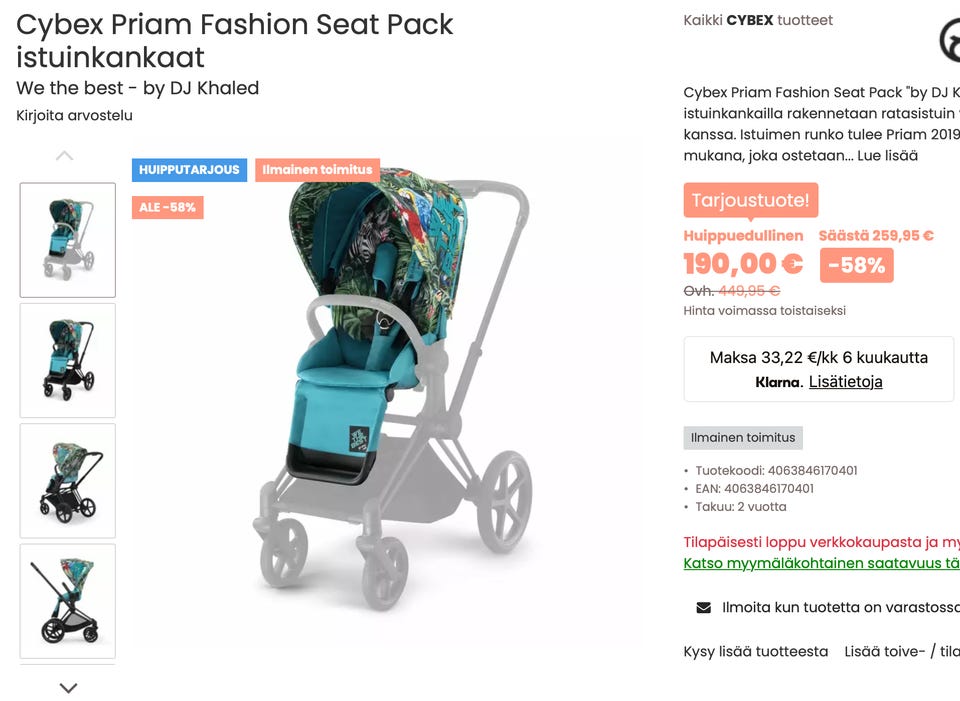This screenshot has height=701, width=960.
Task: Select fourth thumbnail showing reclined stroller
Action: tap(68, 600)
